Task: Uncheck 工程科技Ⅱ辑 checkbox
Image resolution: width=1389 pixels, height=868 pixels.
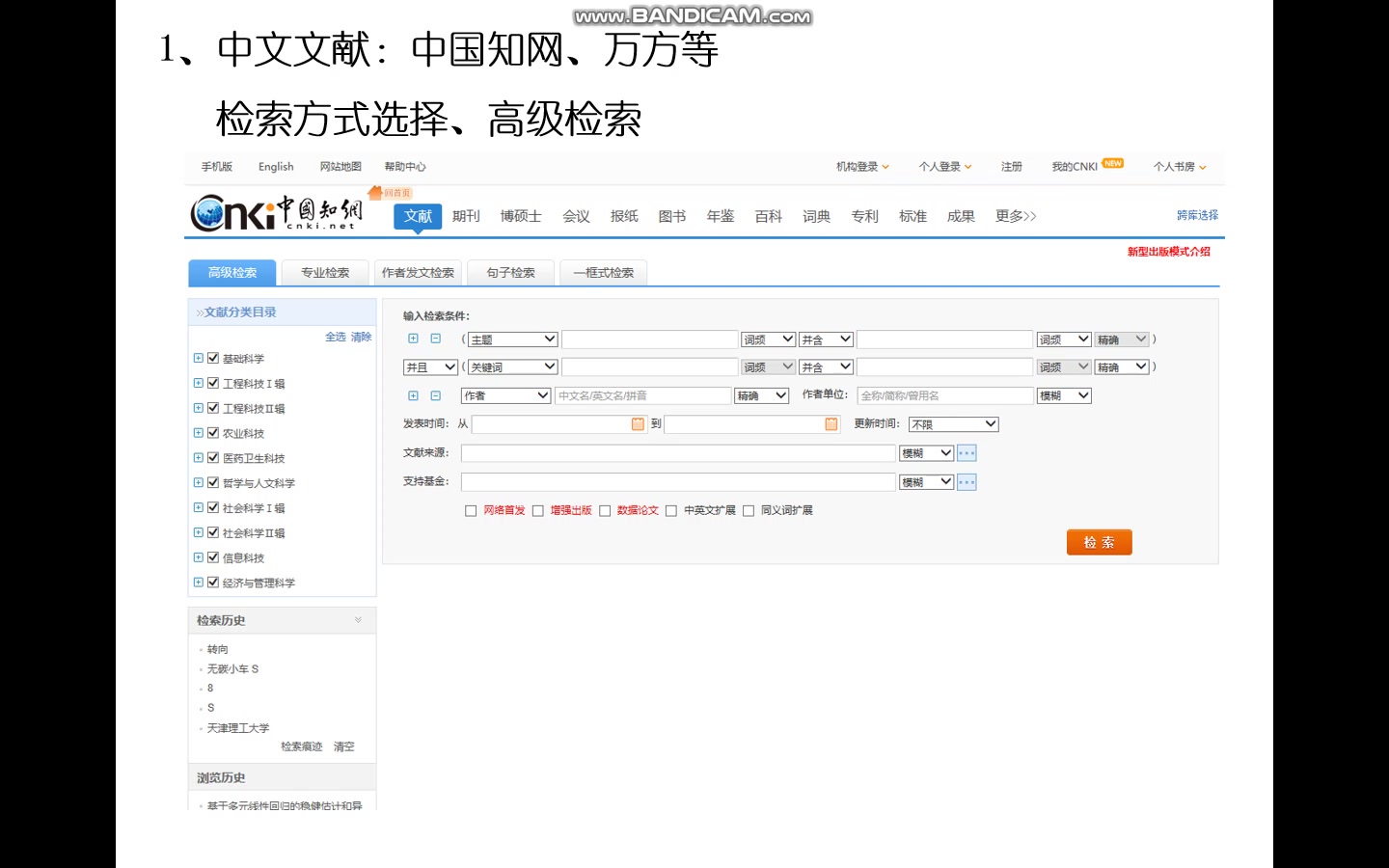Action: (213, 408)
